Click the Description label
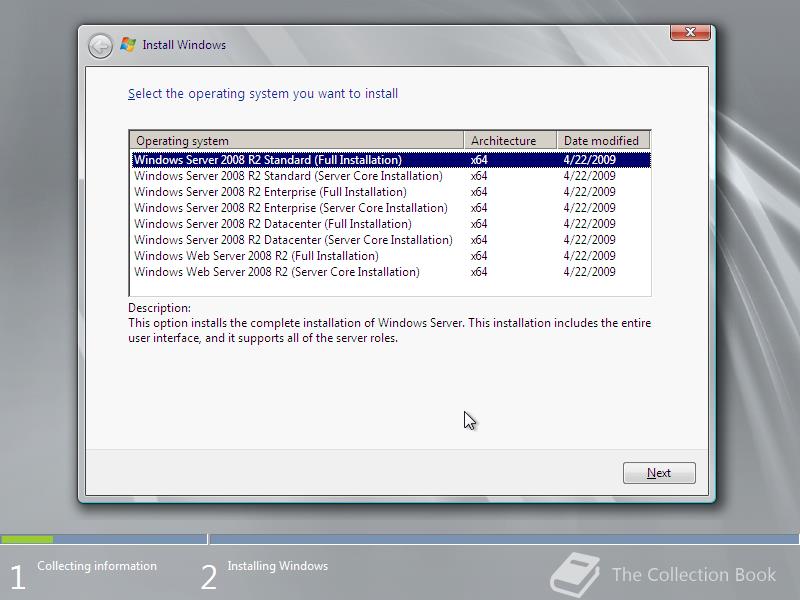The image size is (800, 600). pos(159,308)
